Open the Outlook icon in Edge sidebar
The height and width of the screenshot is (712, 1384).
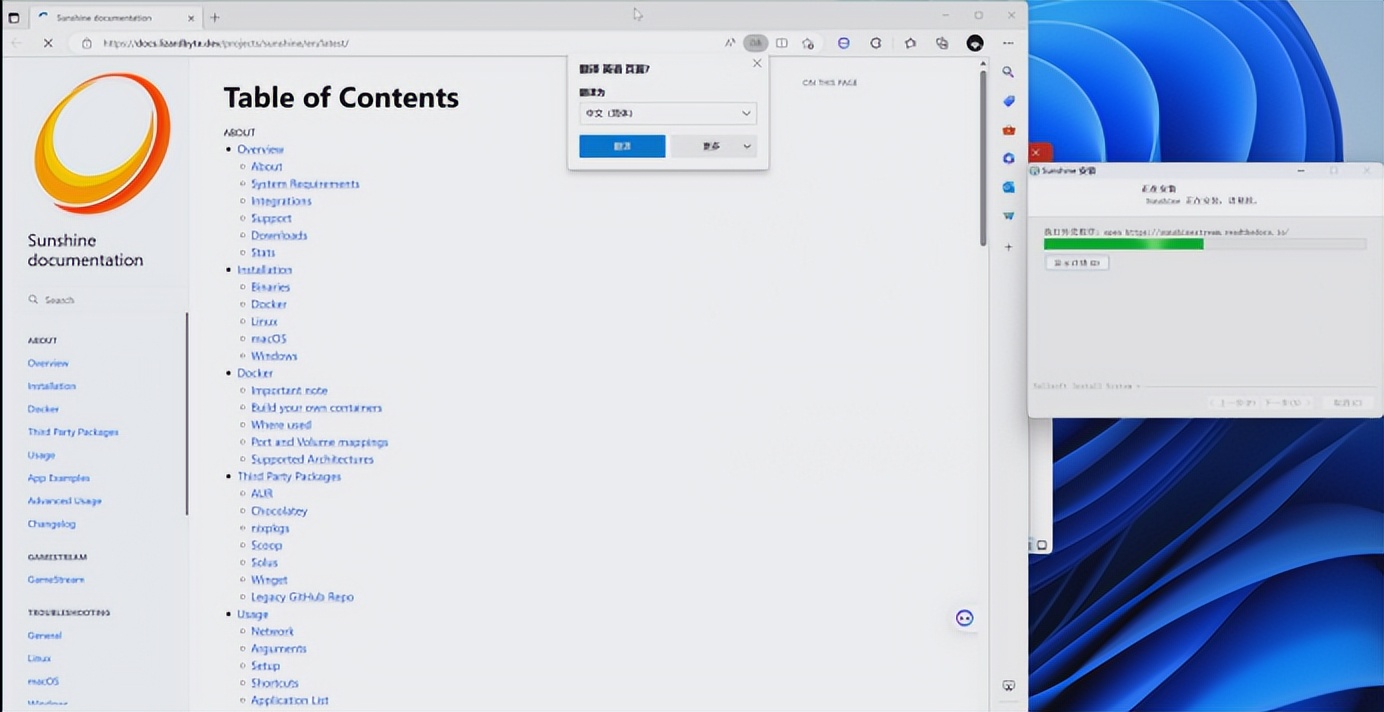[x=1008, y=187]
